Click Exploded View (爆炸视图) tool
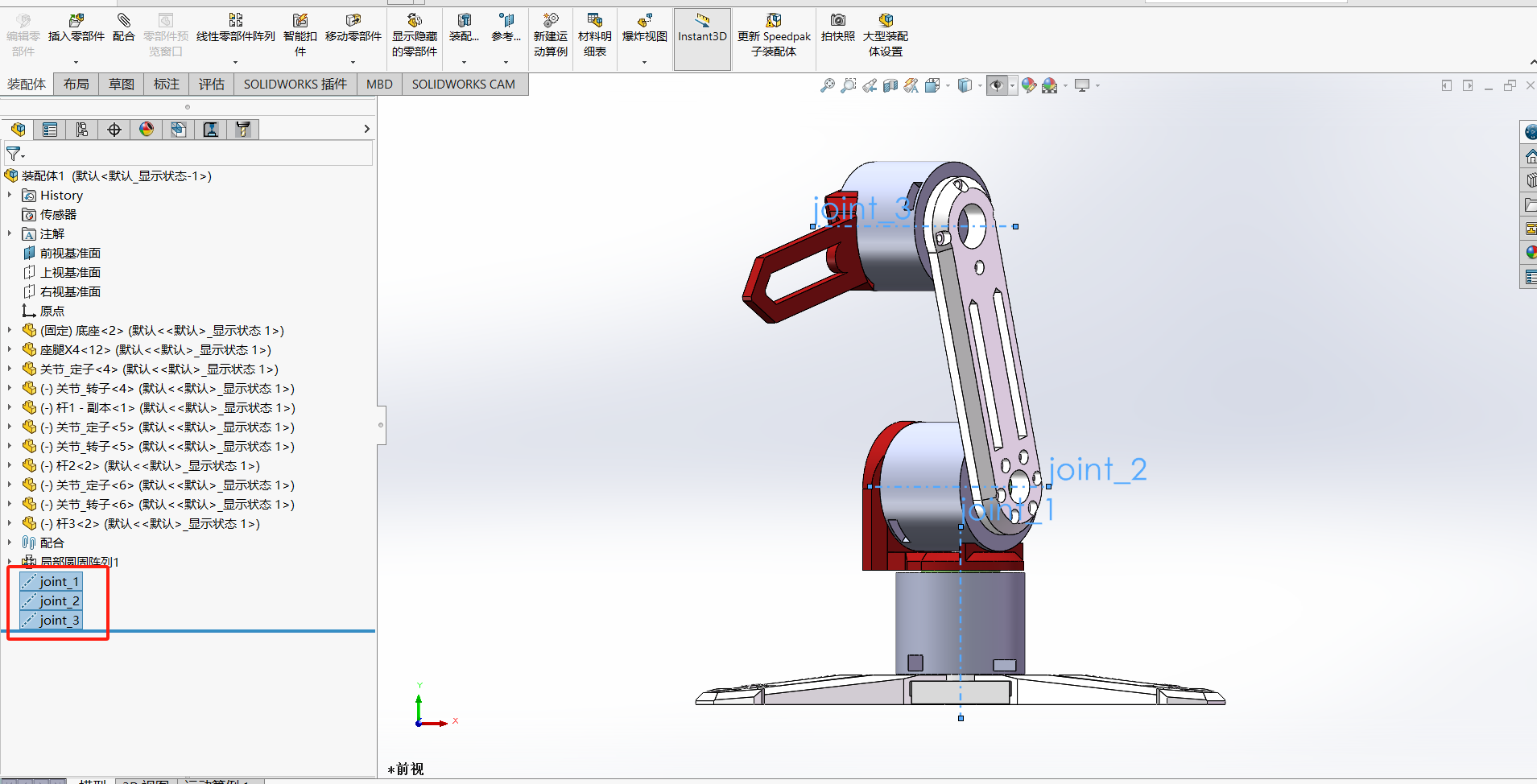Screen dimensions: 1537x784 (x=644, y=28)
